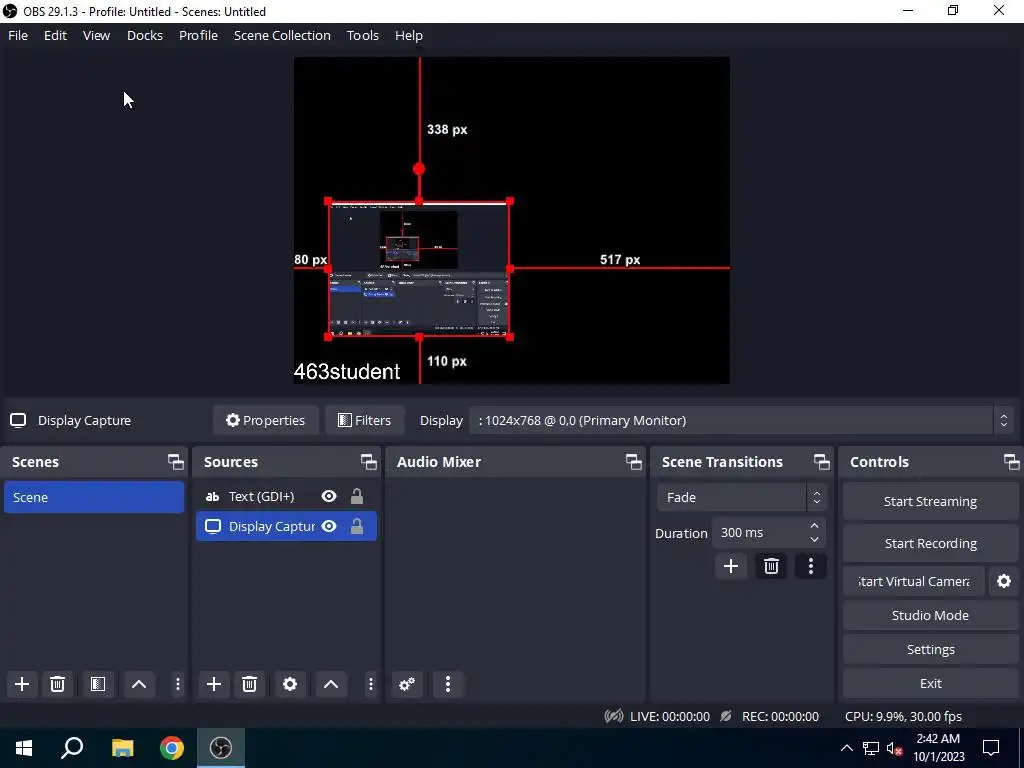Add a new source with plus icon

pyautogui.click(x=214, y=684)
